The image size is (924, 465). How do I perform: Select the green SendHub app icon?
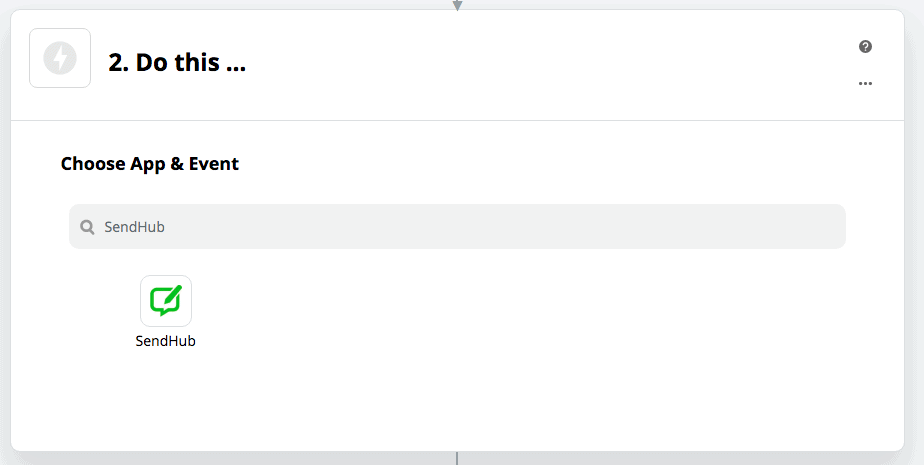[x=166, y=301]
